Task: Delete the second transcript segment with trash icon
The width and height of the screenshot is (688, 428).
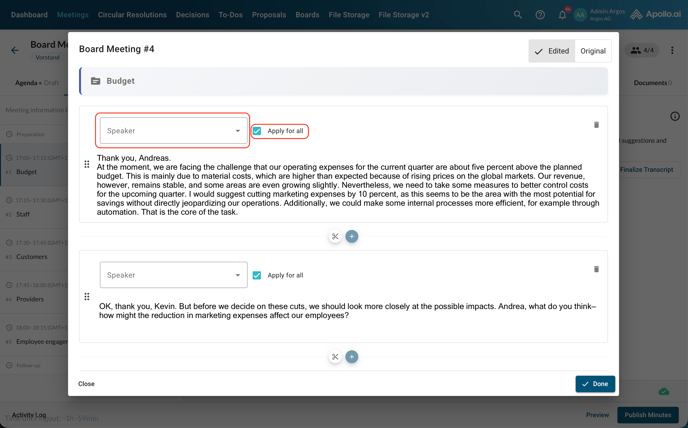Action: [x=596, y=269]
